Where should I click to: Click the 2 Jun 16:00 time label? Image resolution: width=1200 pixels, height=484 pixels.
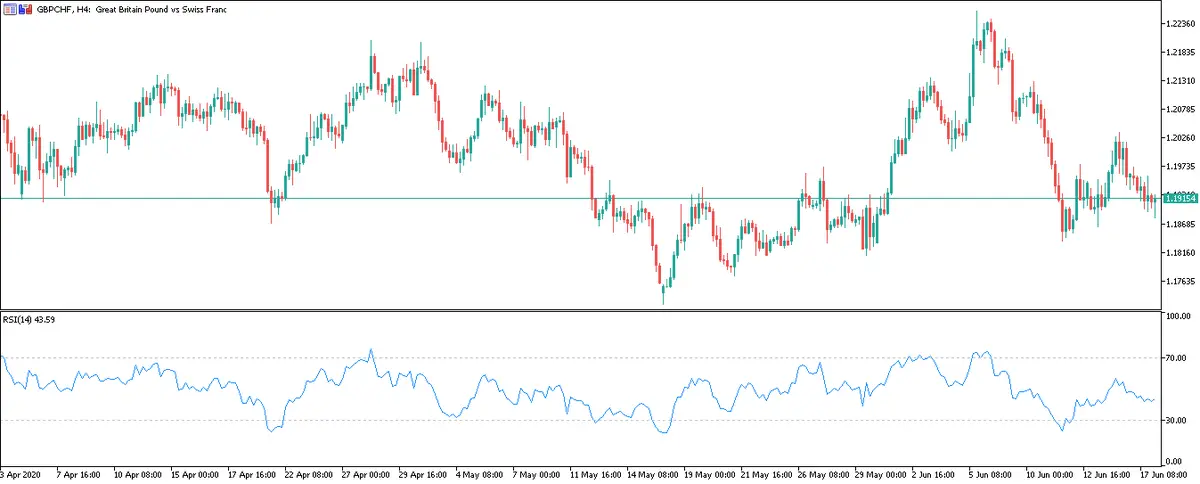tap(937, 474)
